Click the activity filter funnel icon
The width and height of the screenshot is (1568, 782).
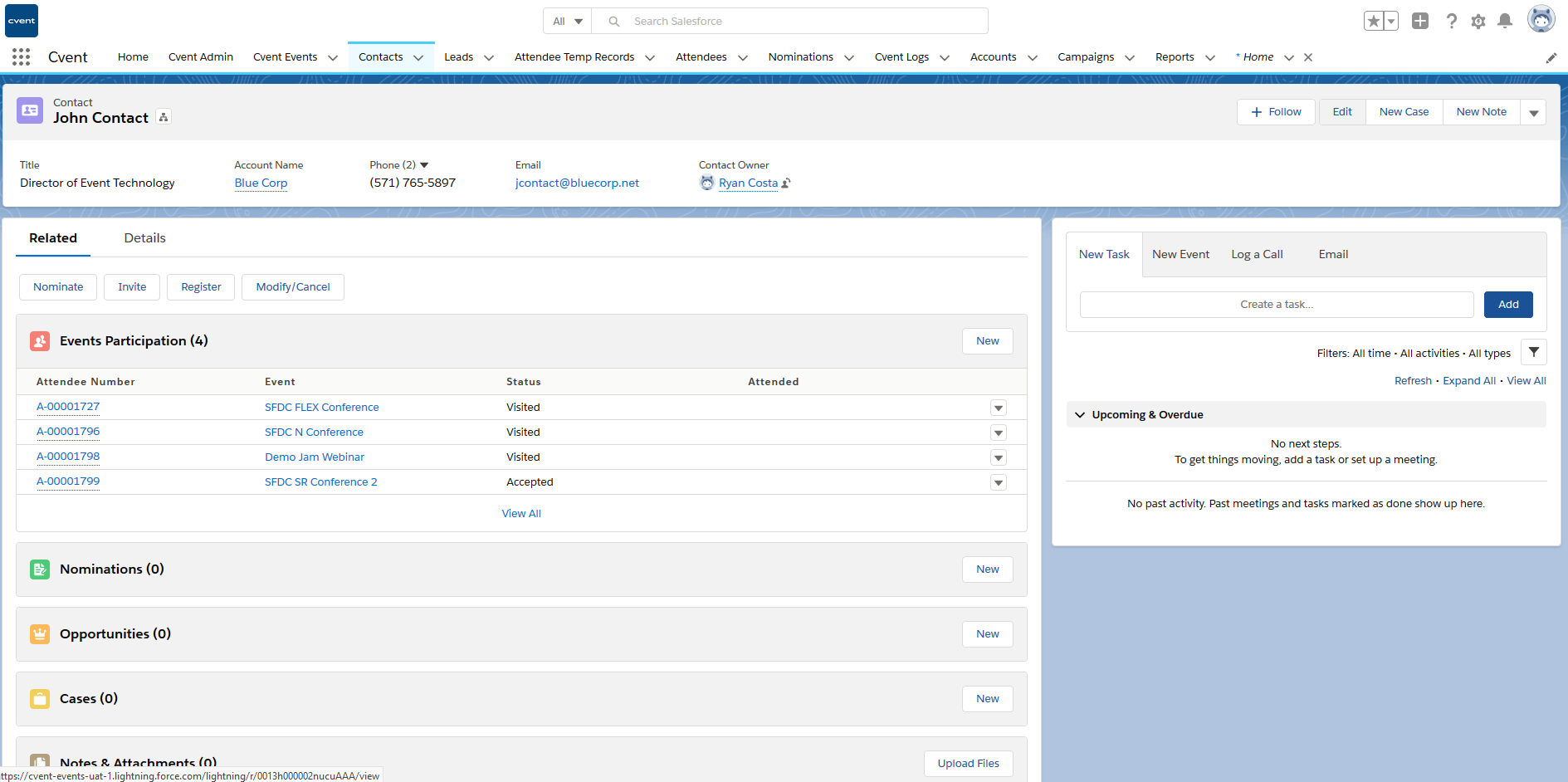coord(1533,352)
